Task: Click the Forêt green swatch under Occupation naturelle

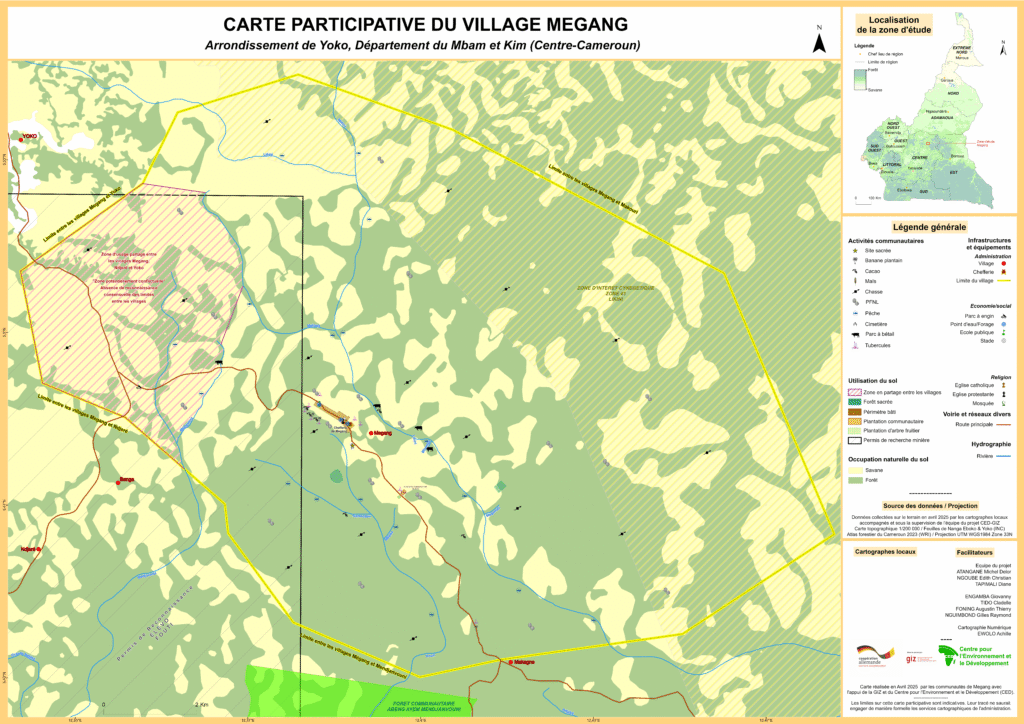Action: pyautogui.click(x=854, y=480)
